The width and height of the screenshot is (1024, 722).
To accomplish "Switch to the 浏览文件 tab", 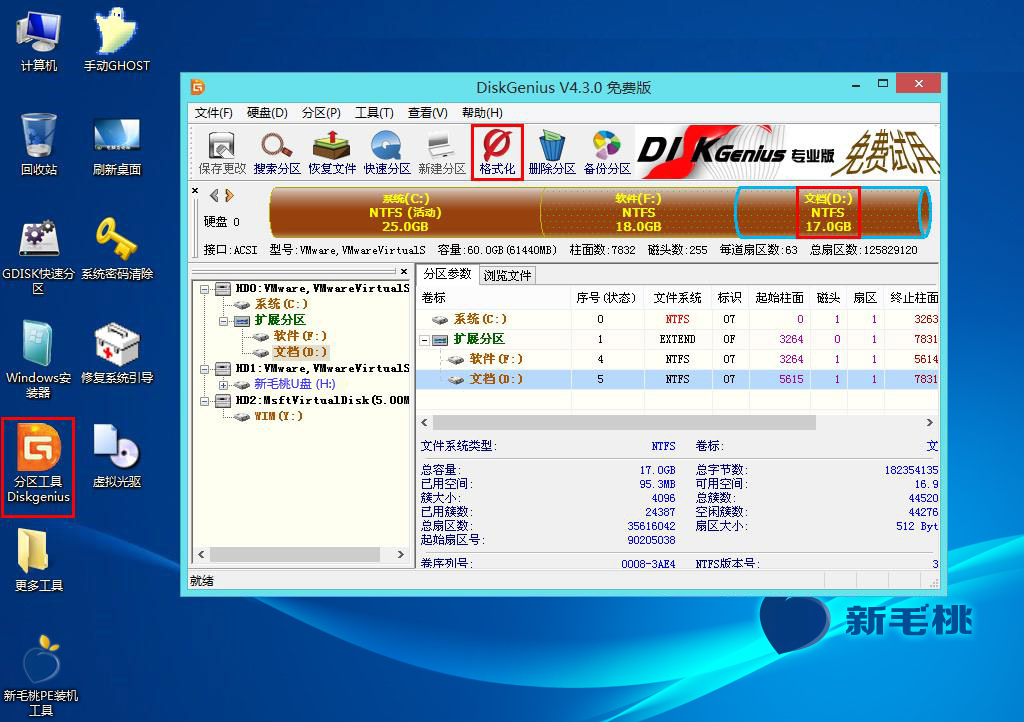I will (507, 275).
